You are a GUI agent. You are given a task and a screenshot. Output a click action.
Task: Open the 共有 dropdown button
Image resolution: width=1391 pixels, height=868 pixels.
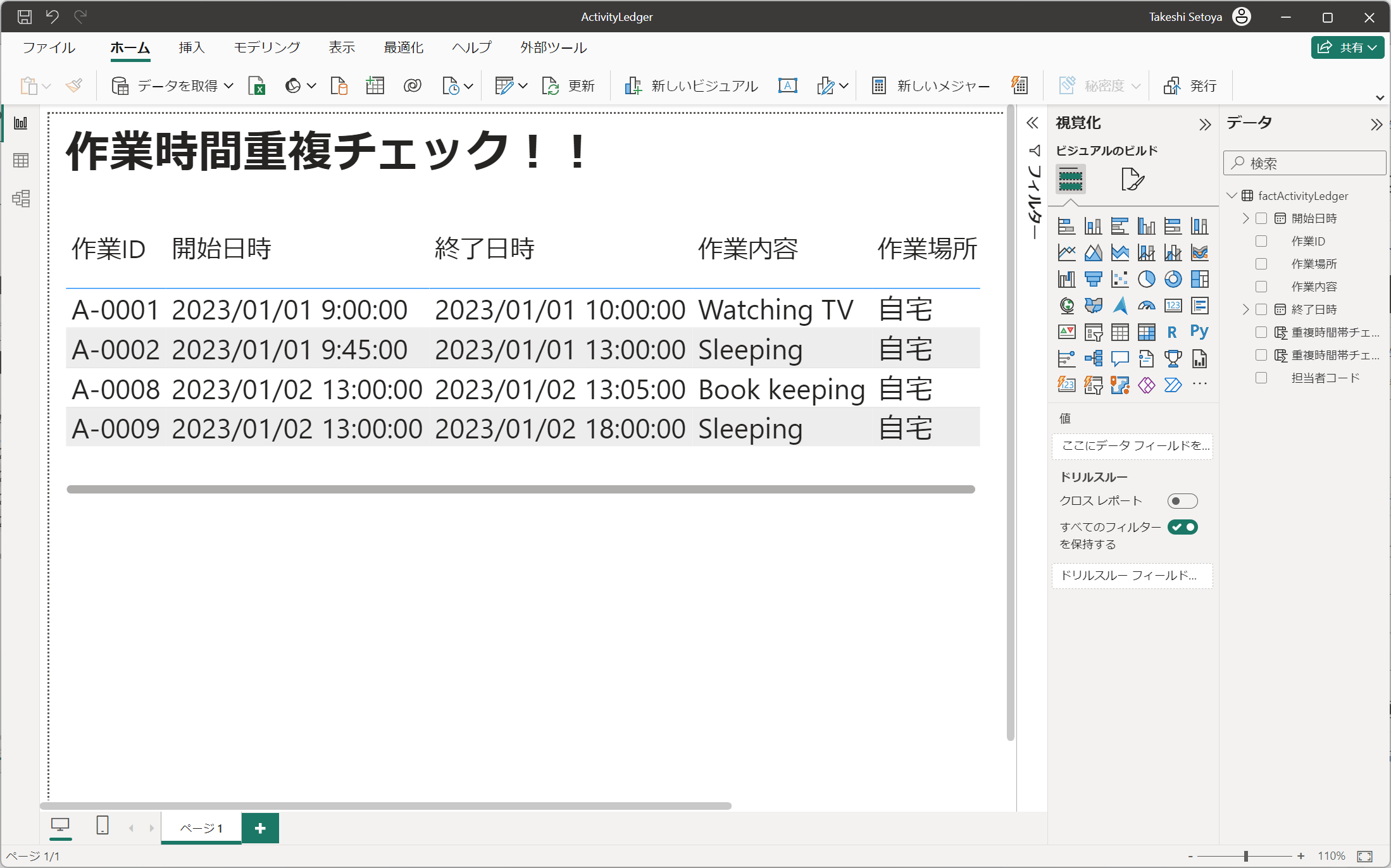1347,47
